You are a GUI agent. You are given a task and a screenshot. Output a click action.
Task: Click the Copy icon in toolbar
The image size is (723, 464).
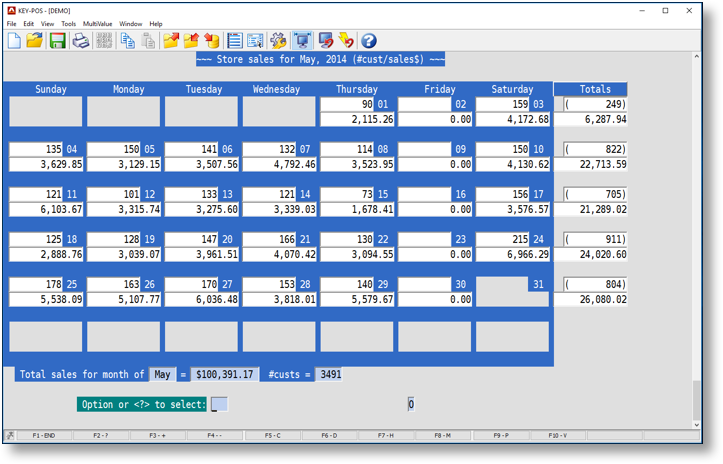click(127, 41)
